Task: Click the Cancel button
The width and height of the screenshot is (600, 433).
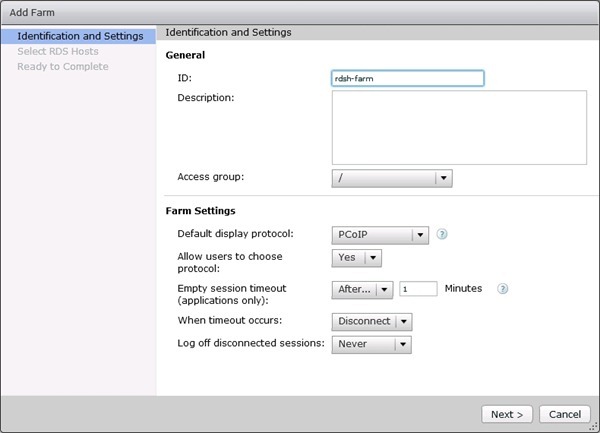Action: pyautogui.click(x=564, y=414)
